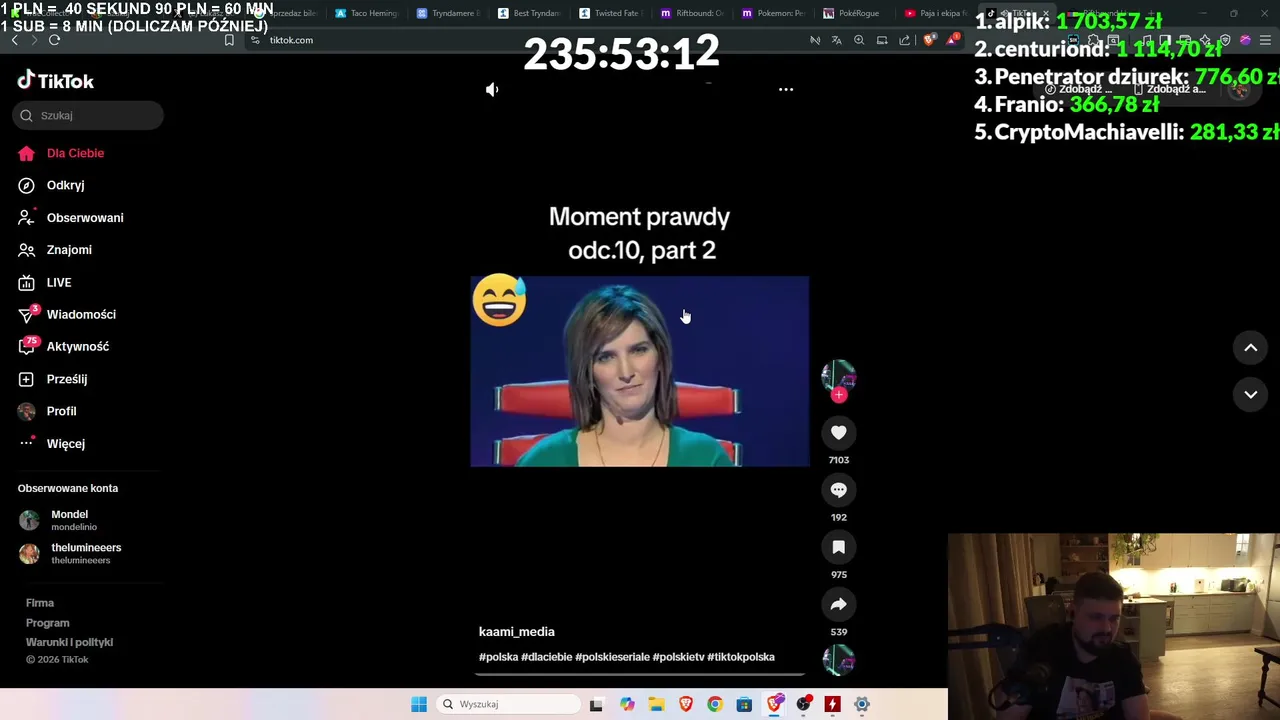The image size is (1280, 720).
Task: Reload the page with browser refresh icon
Action: [x=54, y=40]
